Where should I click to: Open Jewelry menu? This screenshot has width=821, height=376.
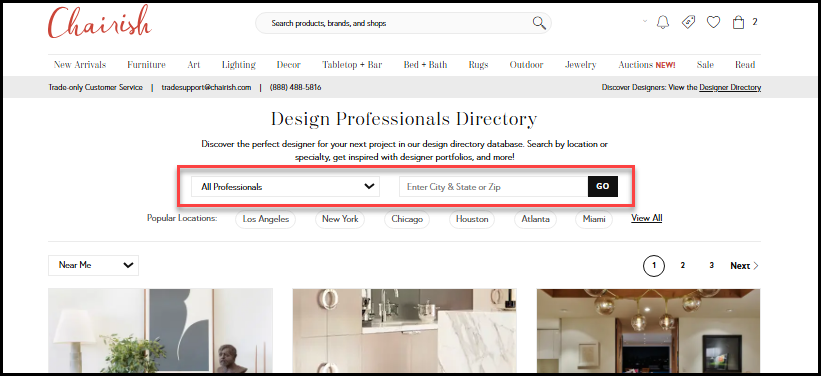581,65
